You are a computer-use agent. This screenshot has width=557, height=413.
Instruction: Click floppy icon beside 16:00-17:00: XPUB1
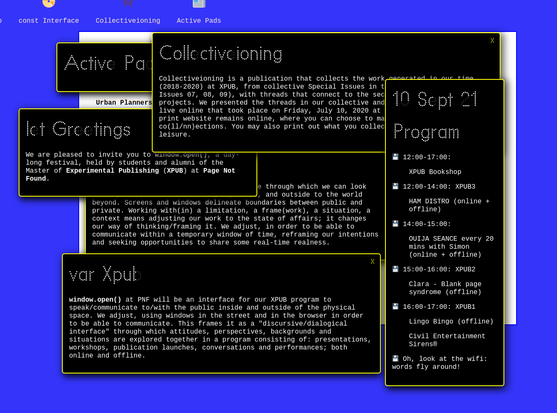click(x=395, y=306)
